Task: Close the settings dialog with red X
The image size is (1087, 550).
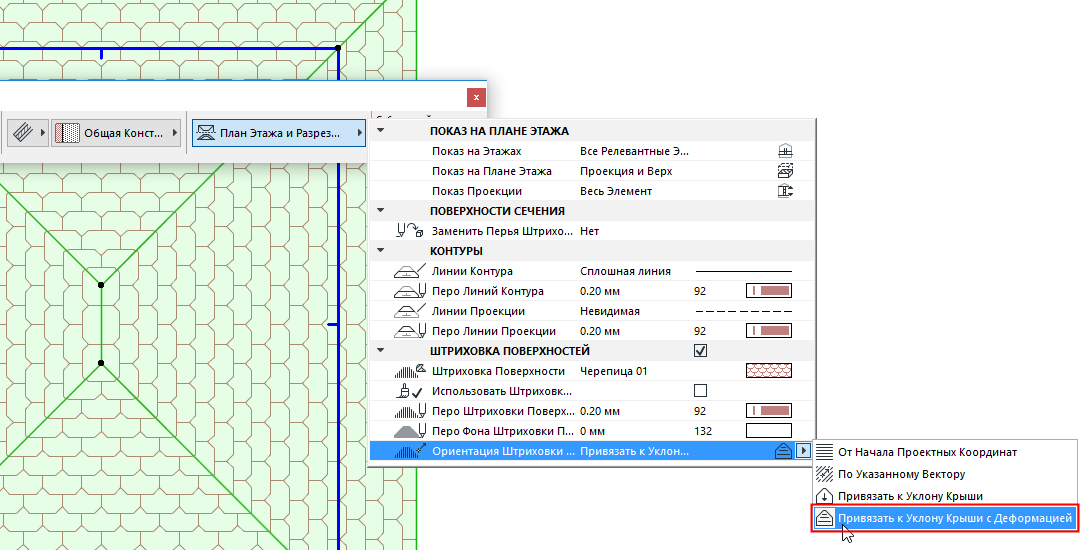Action: 476,97
